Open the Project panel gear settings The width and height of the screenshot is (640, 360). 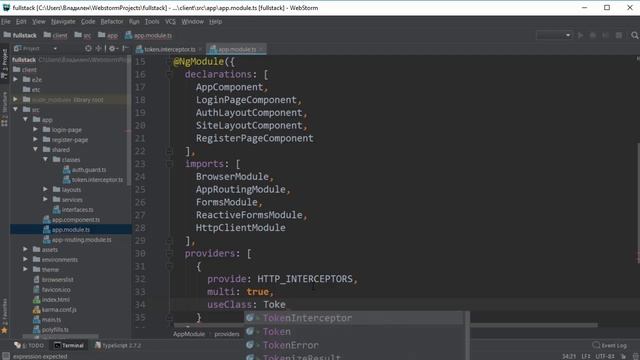[x=113, y=49]
